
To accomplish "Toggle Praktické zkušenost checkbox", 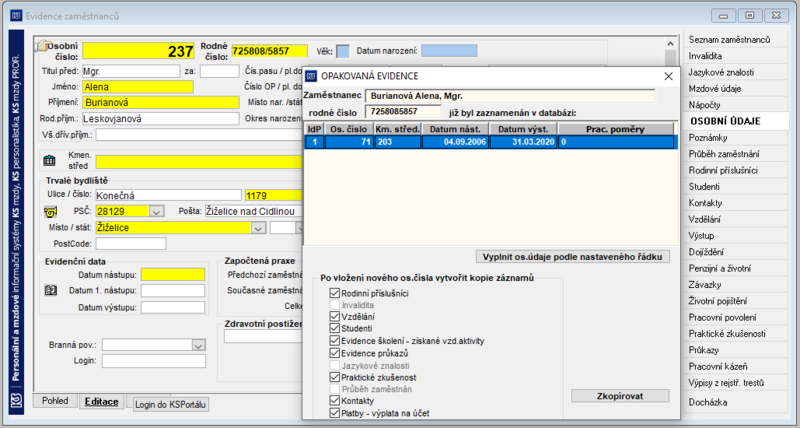I will [335, 377].
